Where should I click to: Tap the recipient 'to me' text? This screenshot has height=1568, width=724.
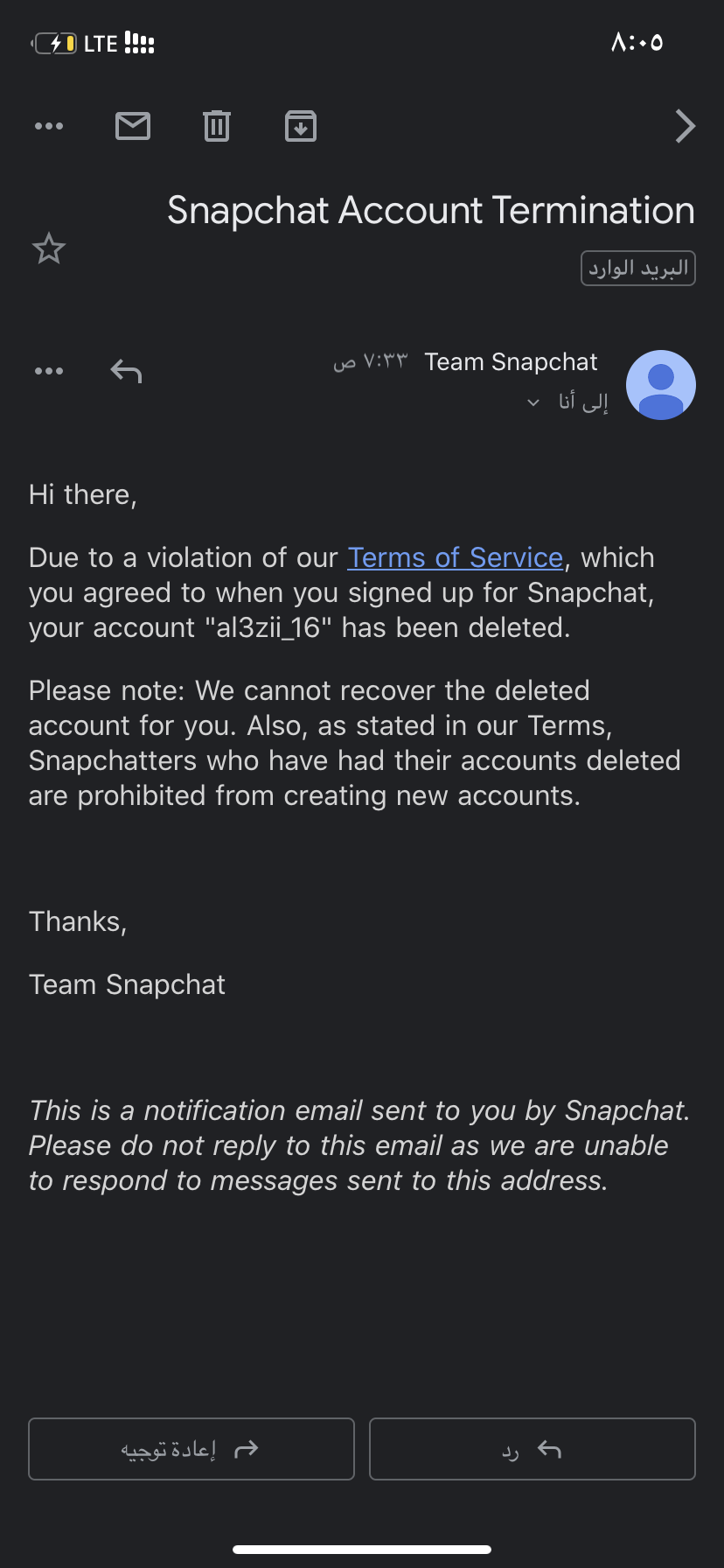[583, 402]
